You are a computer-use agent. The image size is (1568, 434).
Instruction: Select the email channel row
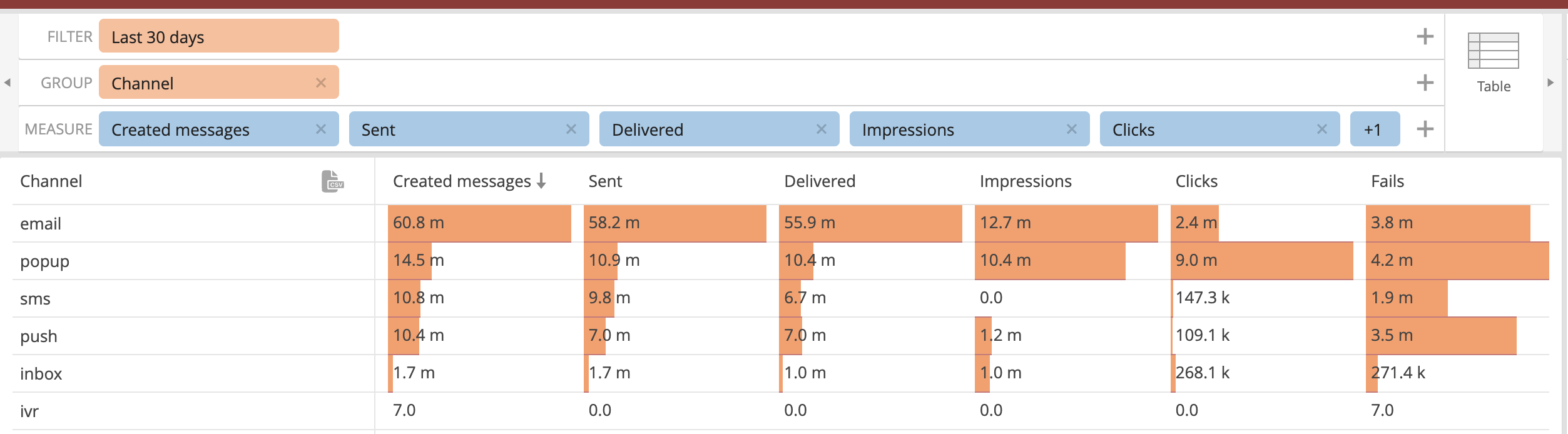[41, 223]
